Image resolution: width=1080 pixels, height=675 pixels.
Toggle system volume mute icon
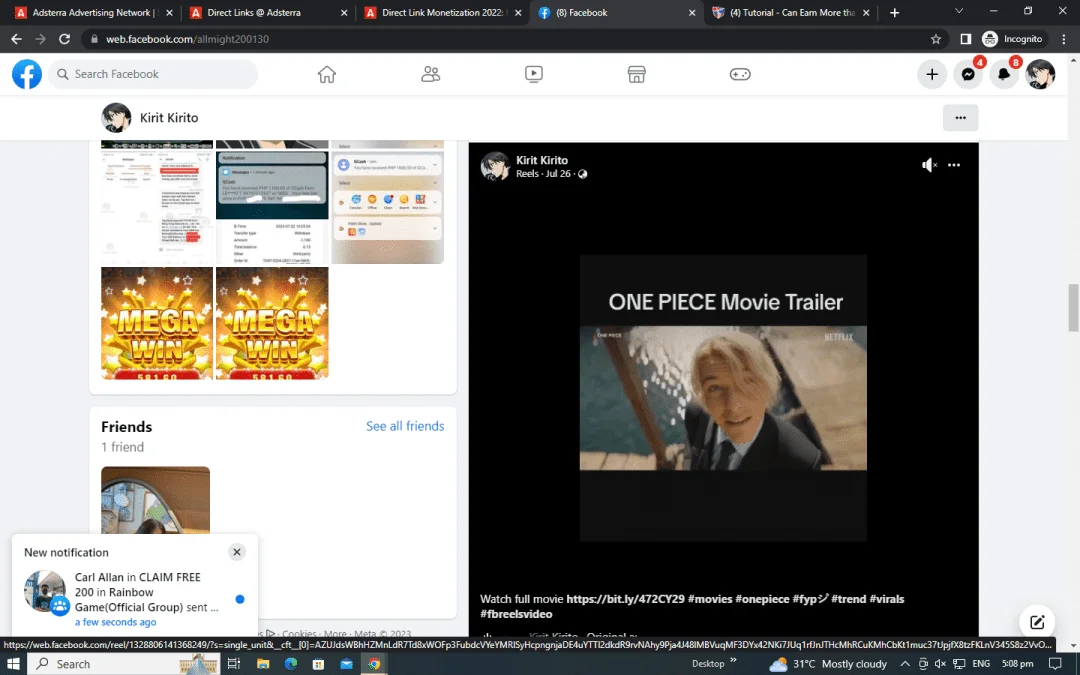(940, 664)
